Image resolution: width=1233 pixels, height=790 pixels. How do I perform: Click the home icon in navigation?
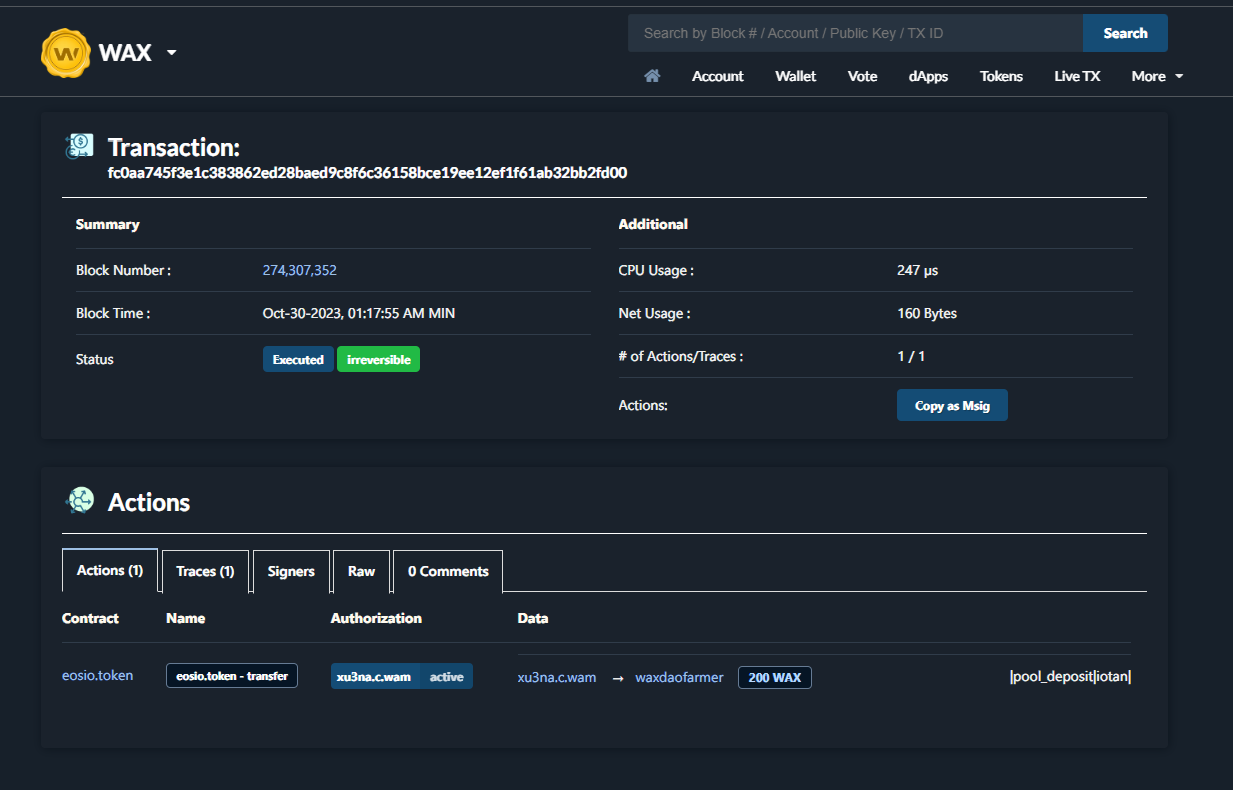pos(652,76)
